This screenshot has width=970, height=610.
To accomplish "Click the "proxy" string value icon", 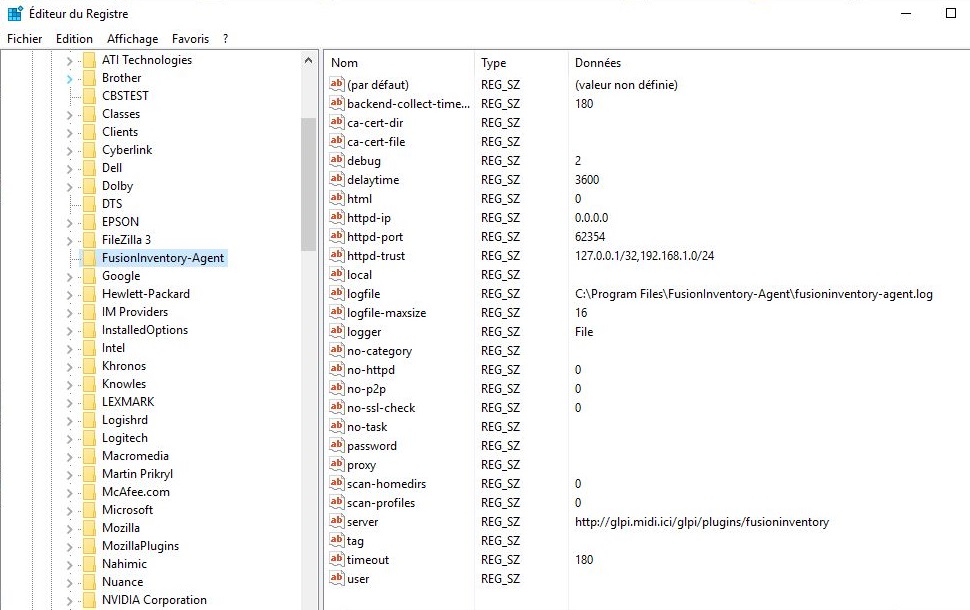I will pyautogui.click(x=336, y=465).
